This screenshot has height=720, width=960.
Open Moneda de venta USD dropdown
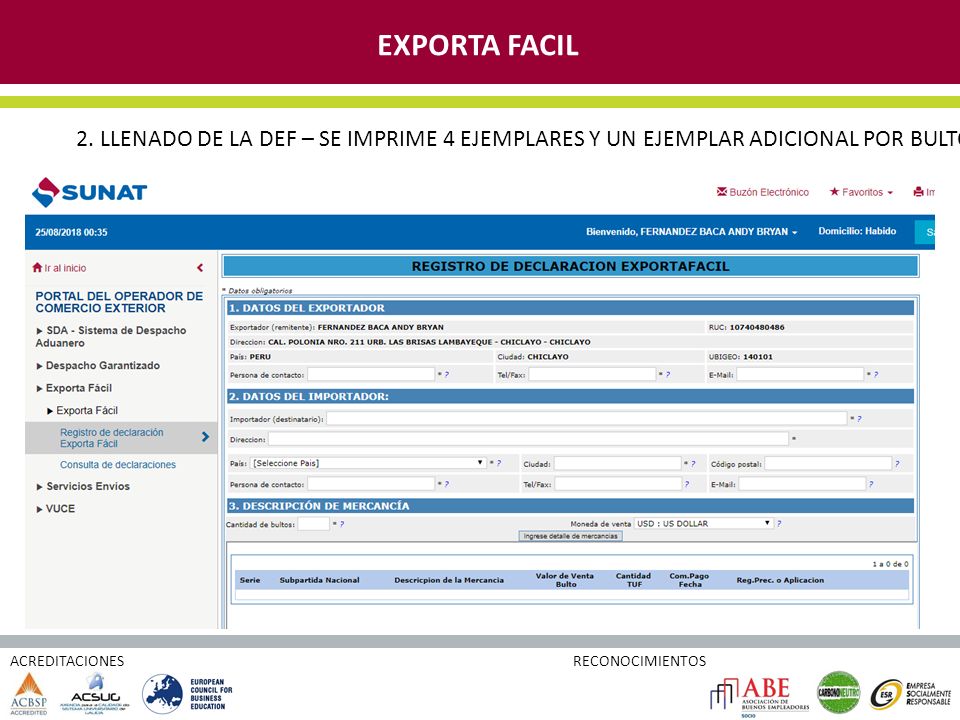pyautogui.click(x=703, y=523)
